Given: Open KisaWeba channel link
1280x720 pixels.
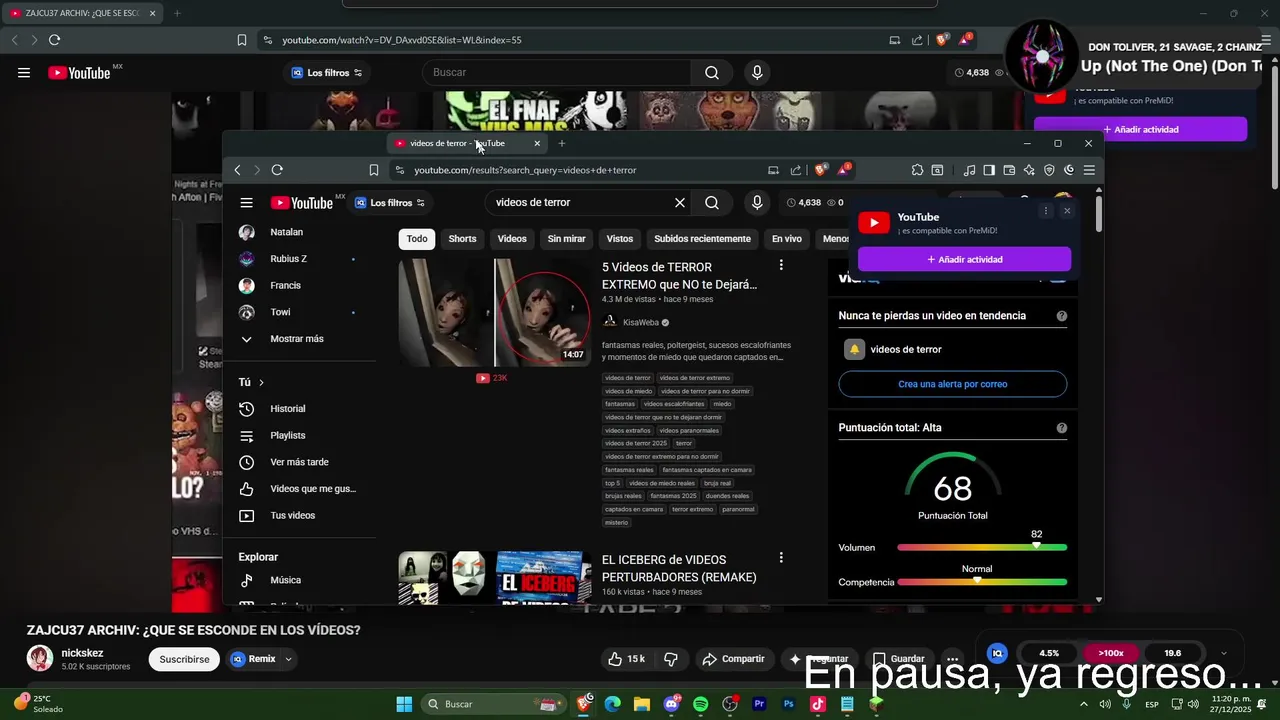Looking at the screenshot, I should click(641, 323).
